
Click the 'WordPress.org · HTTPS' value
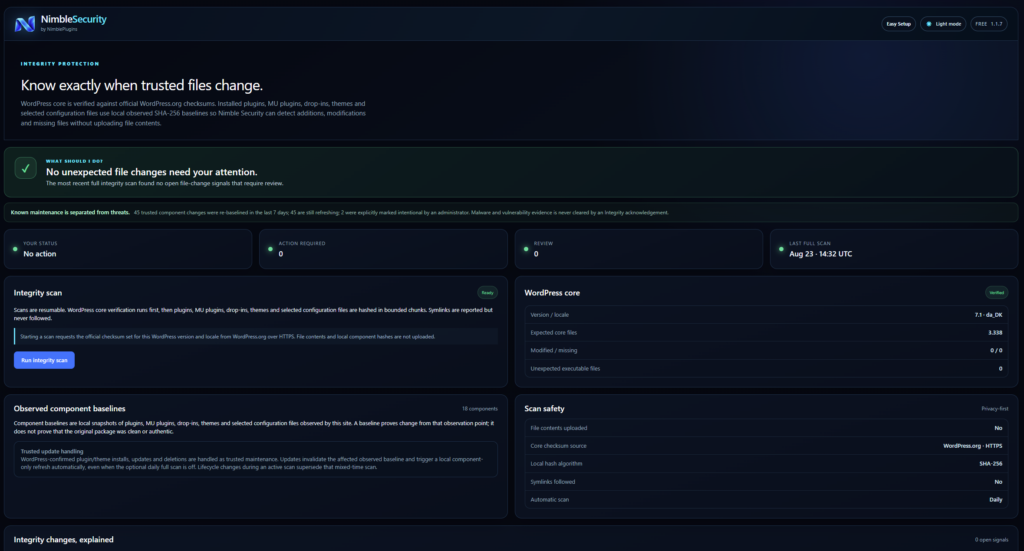coord(972,446)
